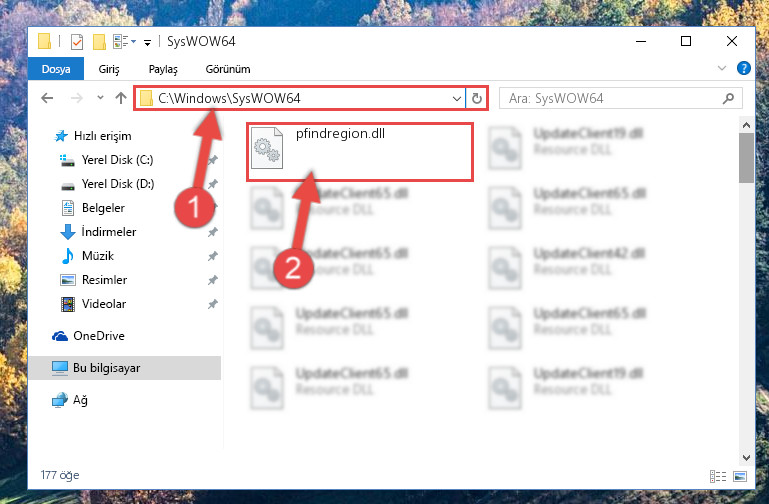This screenshot has height=504, width=769.
Task: Go back with the left arrow
Action: (x=47, y=99)
